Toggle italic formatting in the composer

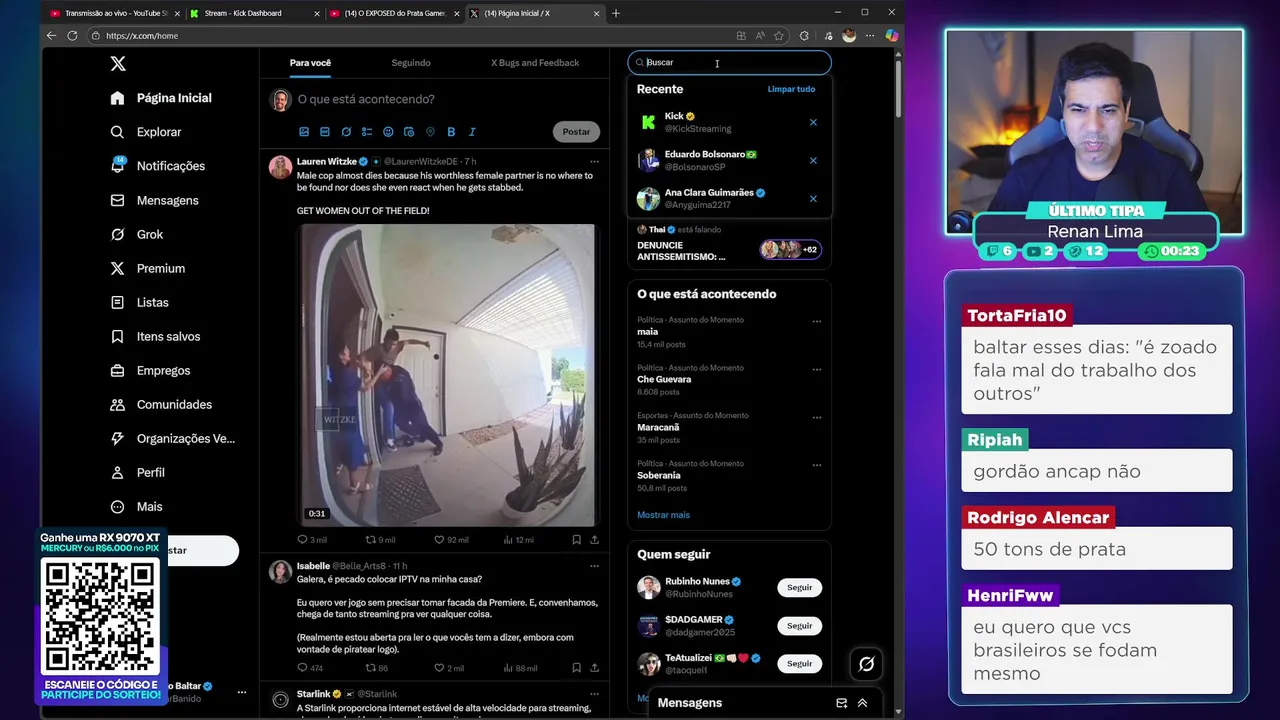click(x=472, y=132)
